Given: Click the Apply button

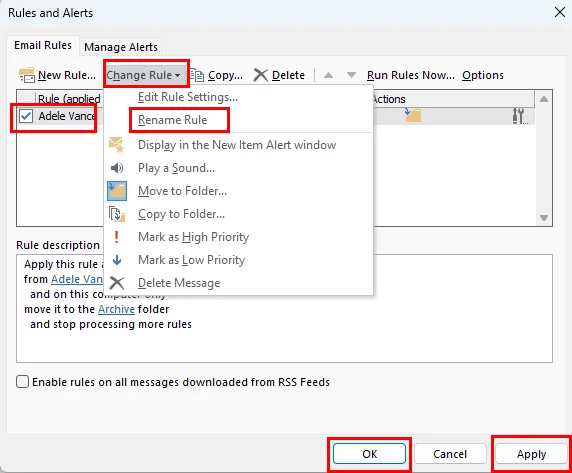Looking at the screenshot, I should [531, 454].
